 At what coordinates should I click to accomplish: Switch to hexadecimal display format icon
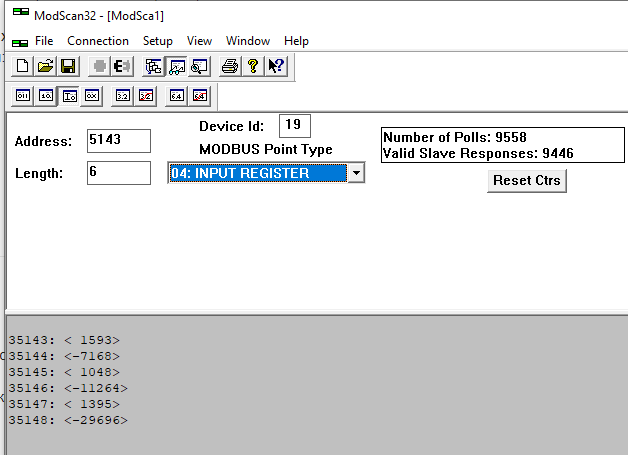92,96
